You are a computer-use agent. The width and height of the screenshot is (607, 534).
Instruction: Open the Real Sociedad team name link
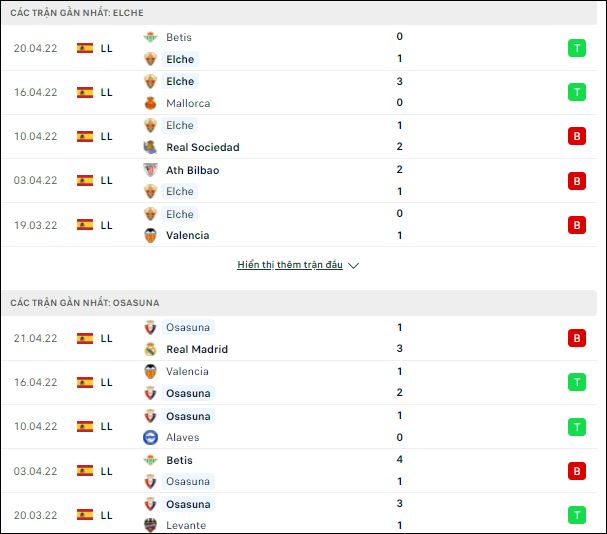tap(203, 147)
